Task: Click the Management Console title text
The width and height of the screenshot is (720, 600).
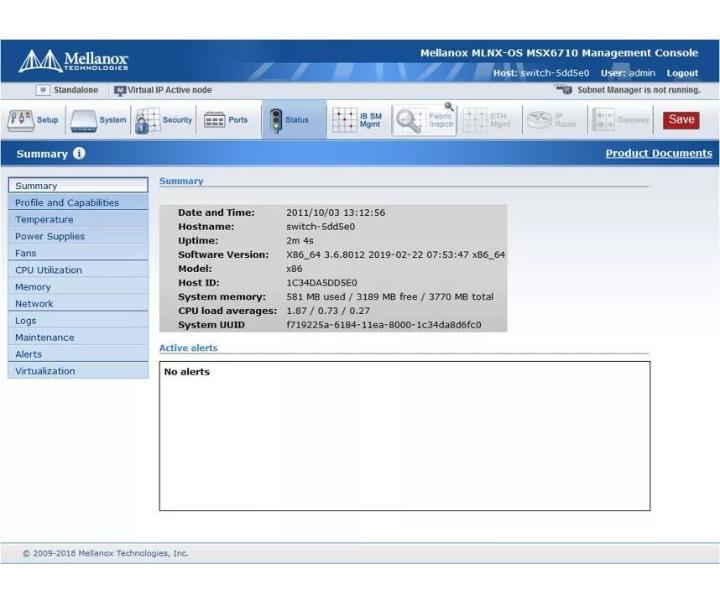Action: pyautogui.click(x=559, y=53)
